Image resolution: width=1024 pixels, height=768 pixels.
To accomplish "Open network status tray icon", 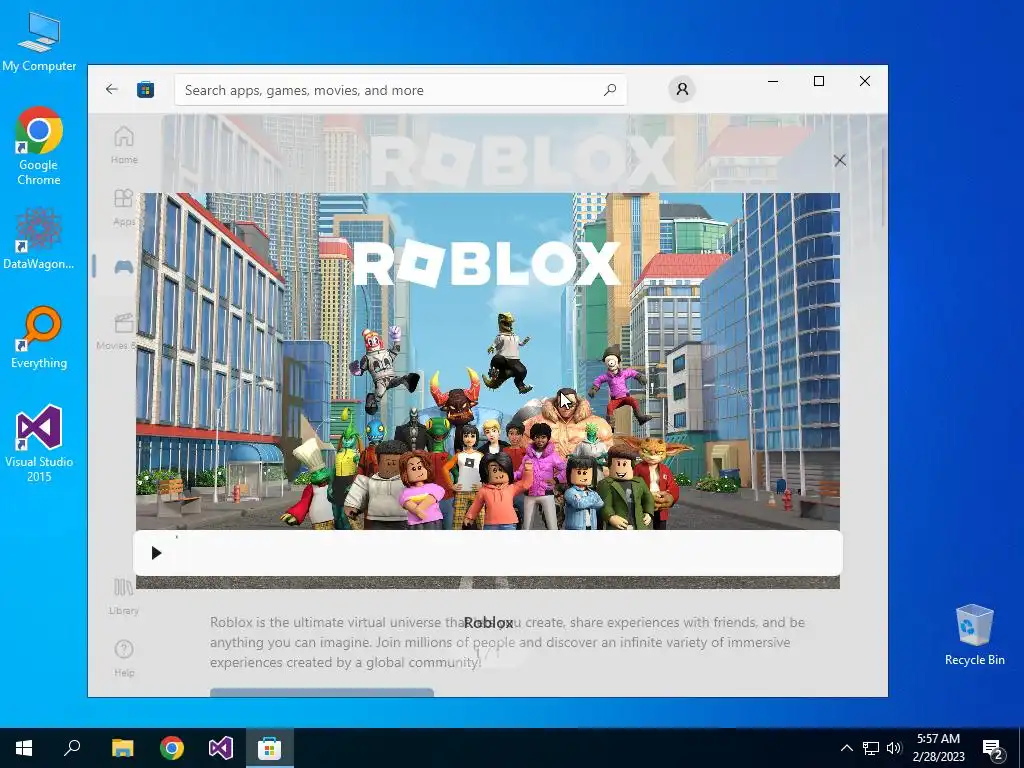I will click(x=871, y=748).
